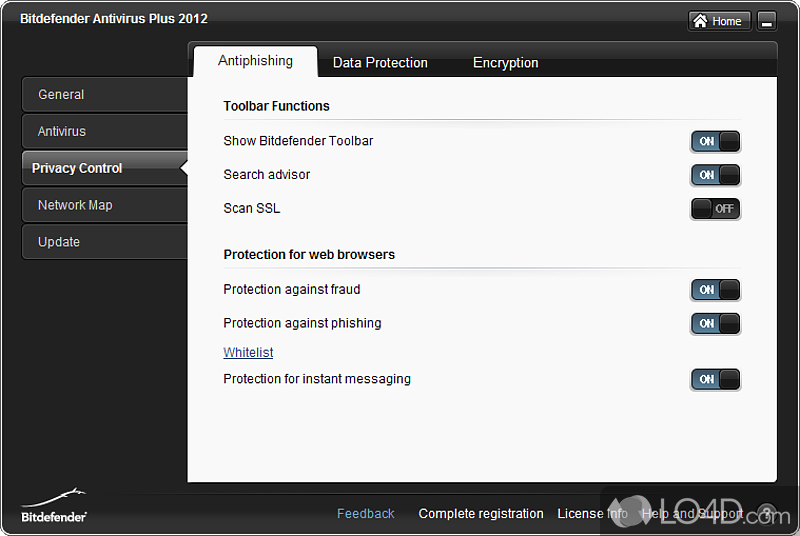
Task: Click Complete registration link
Action: 481,514
